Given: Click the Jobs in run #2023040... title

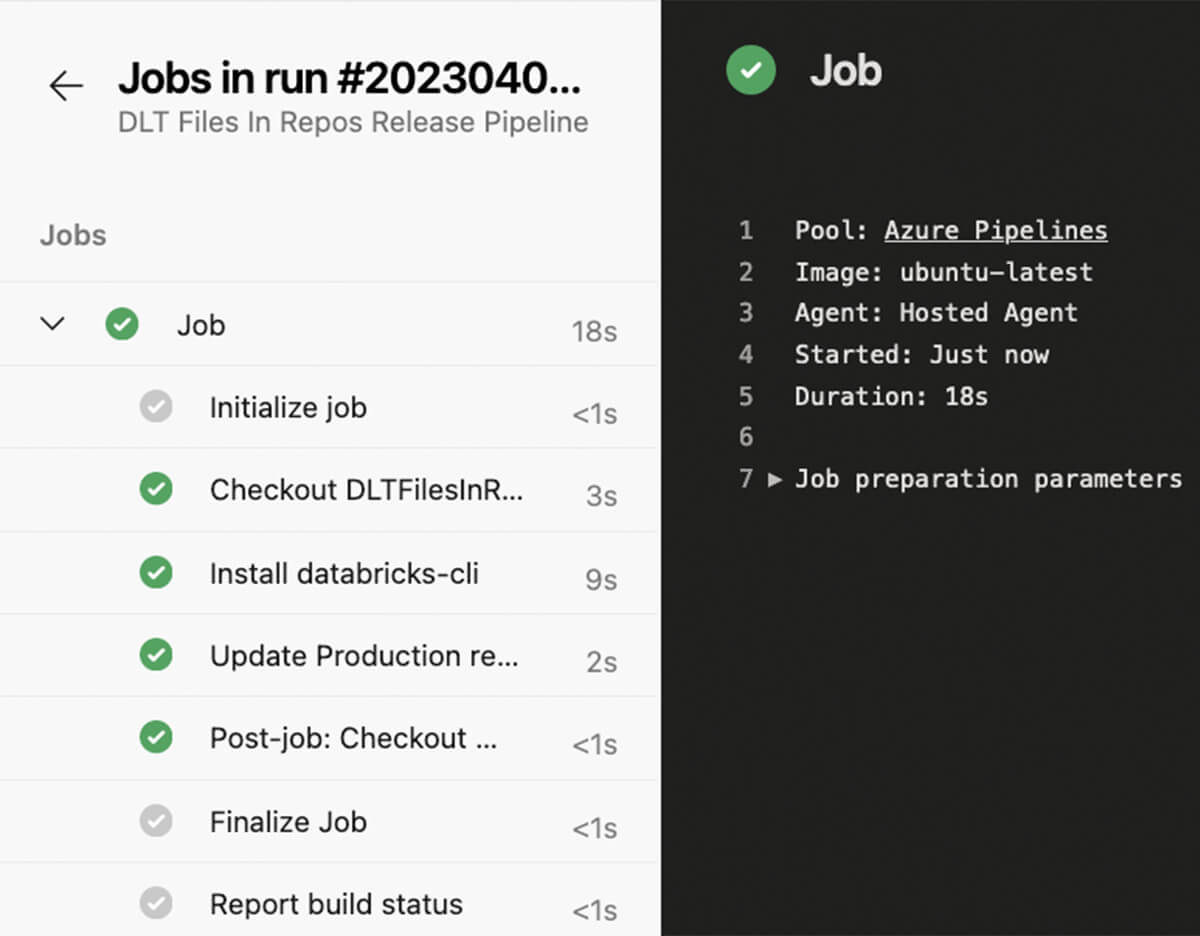Looking at the screenshot, I should pos(349,79).
